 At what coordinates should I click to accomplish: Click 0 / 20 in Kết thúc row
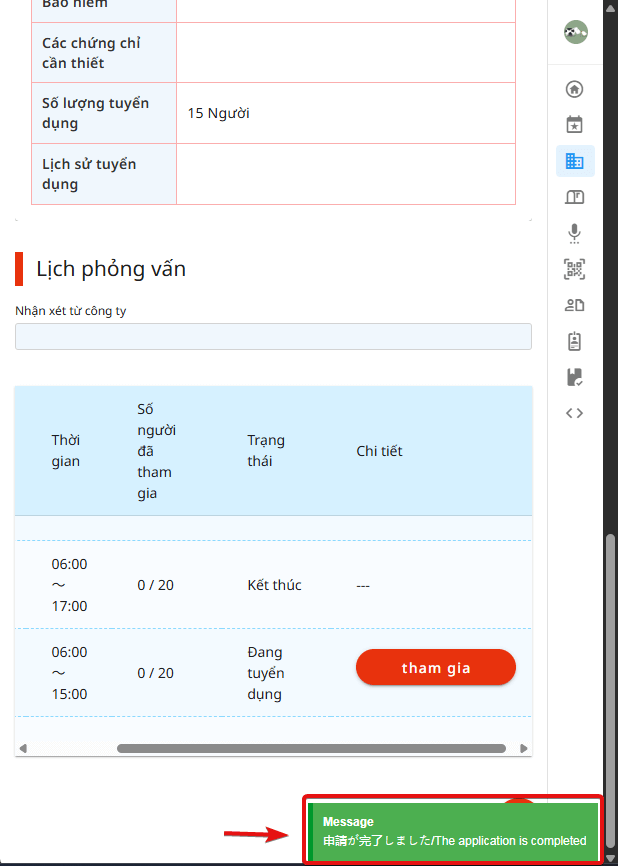coord(155,585)
